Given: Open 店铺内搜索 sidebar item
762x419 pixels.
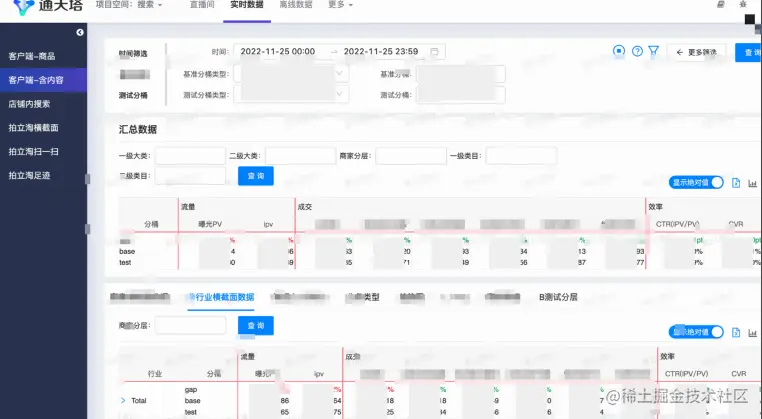Looking at the screenshot, I should pyautogui.click(x=43, y=104).
